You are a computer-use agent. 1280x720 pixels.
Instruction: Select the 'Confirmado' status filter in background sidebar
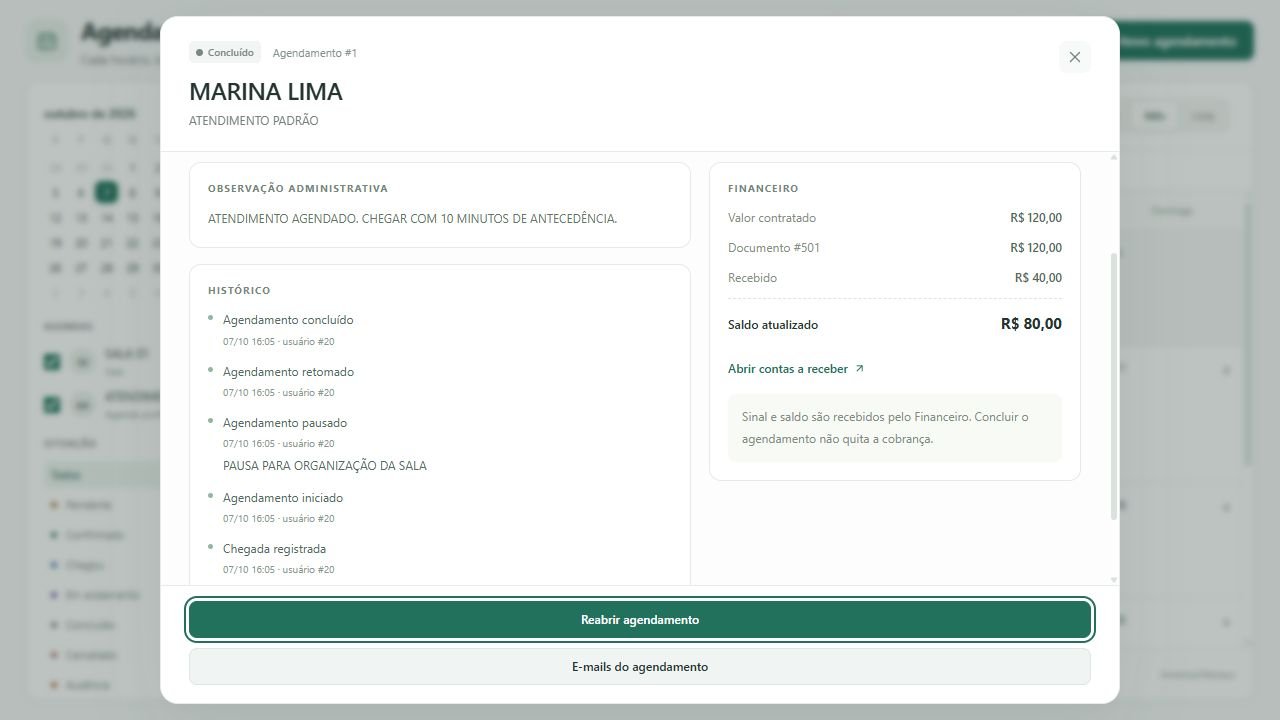94,535
